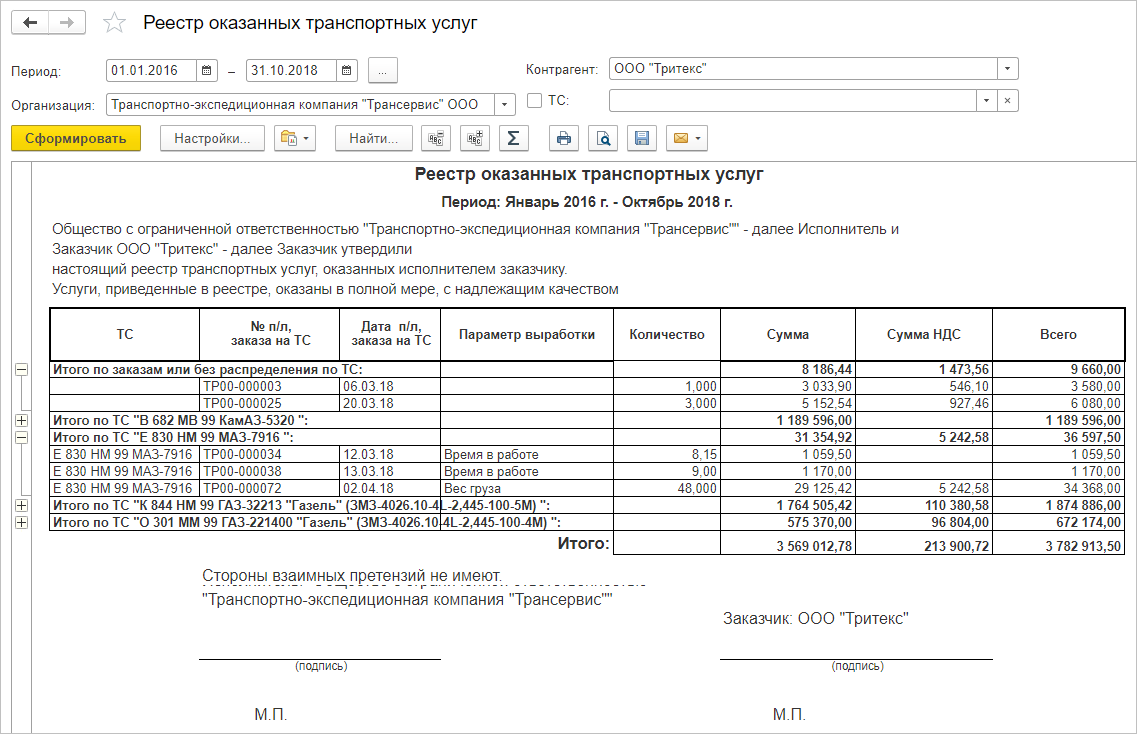The image size is (1137, 734).
Task: Click the back navigation arrow
Action: click(x=30, y=22)
